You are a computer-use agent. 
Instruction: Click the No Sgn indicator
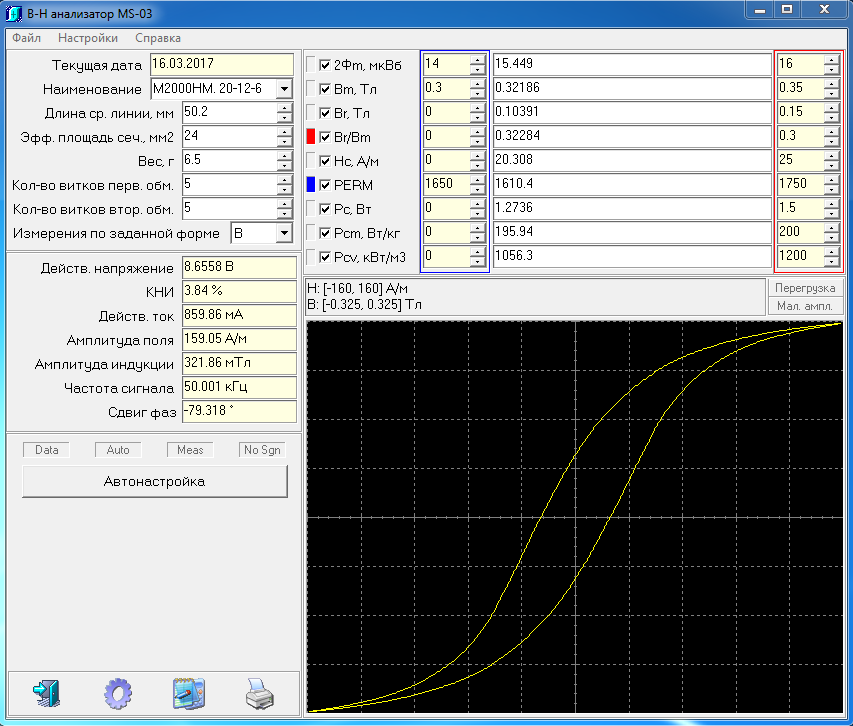click(262, 450)
